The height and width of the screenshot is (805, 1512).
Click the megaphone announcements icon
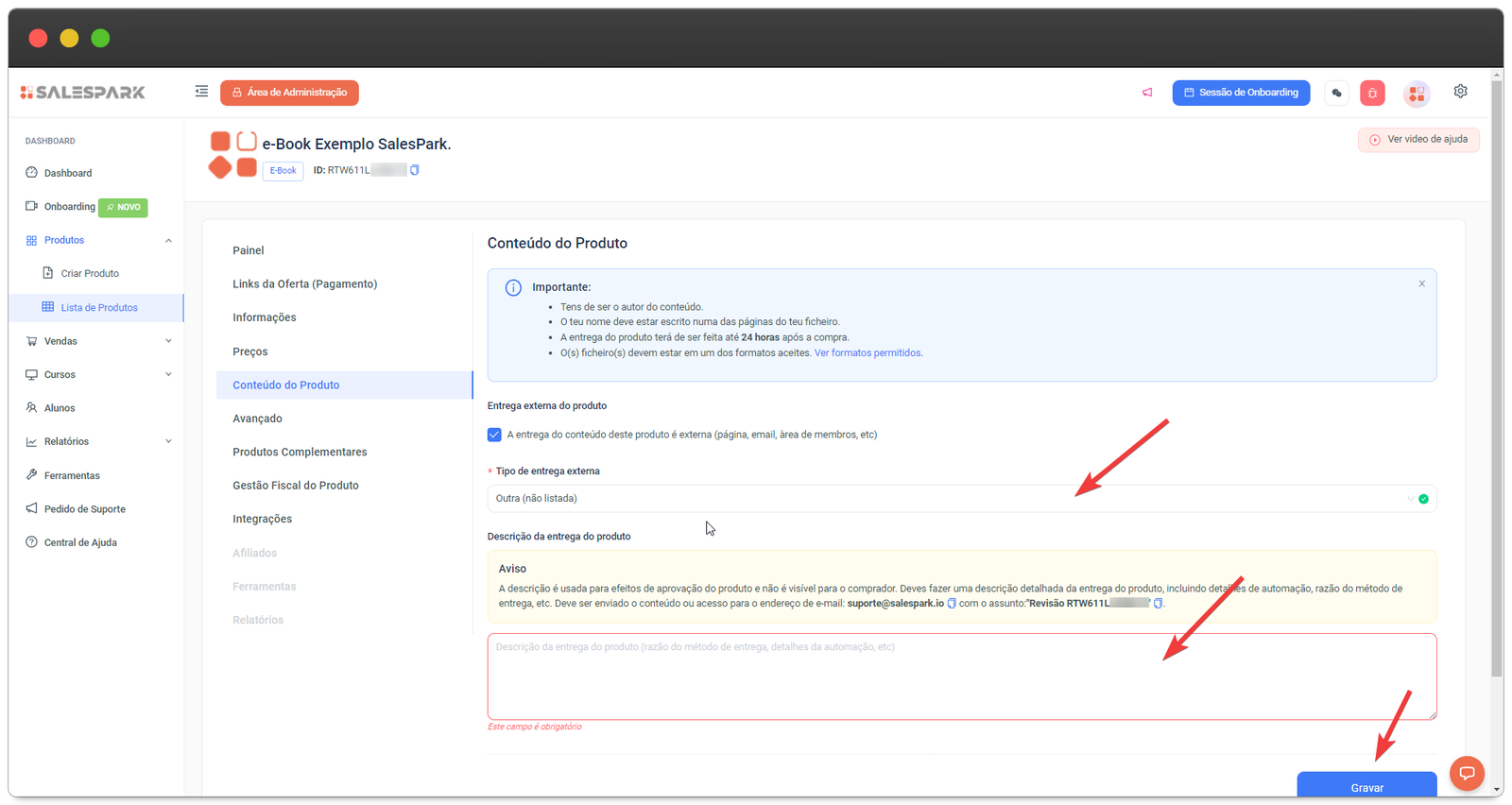[x=1147, y=93]
